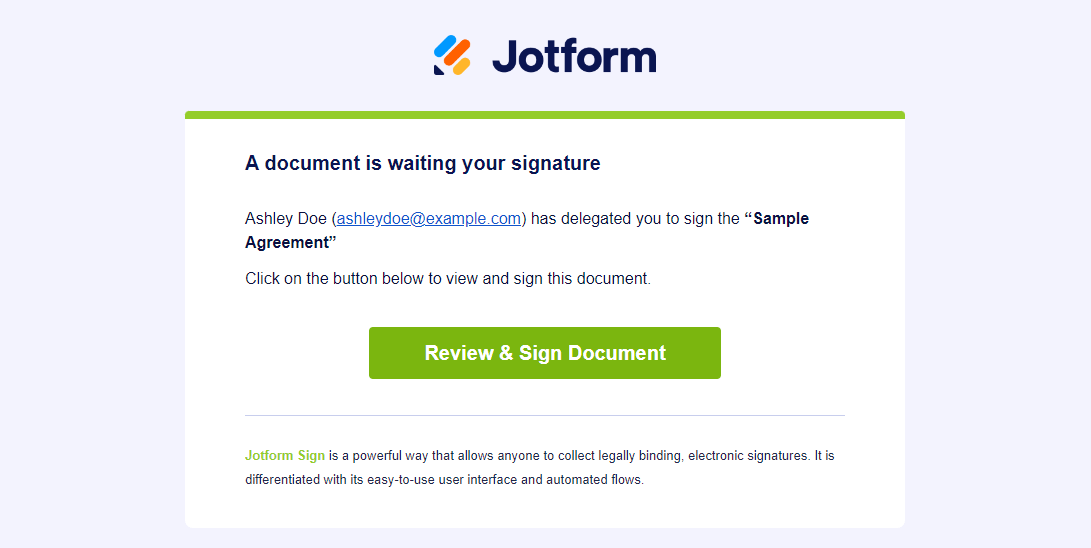Click the green accent bar atop the card

(x=545, y=115)
